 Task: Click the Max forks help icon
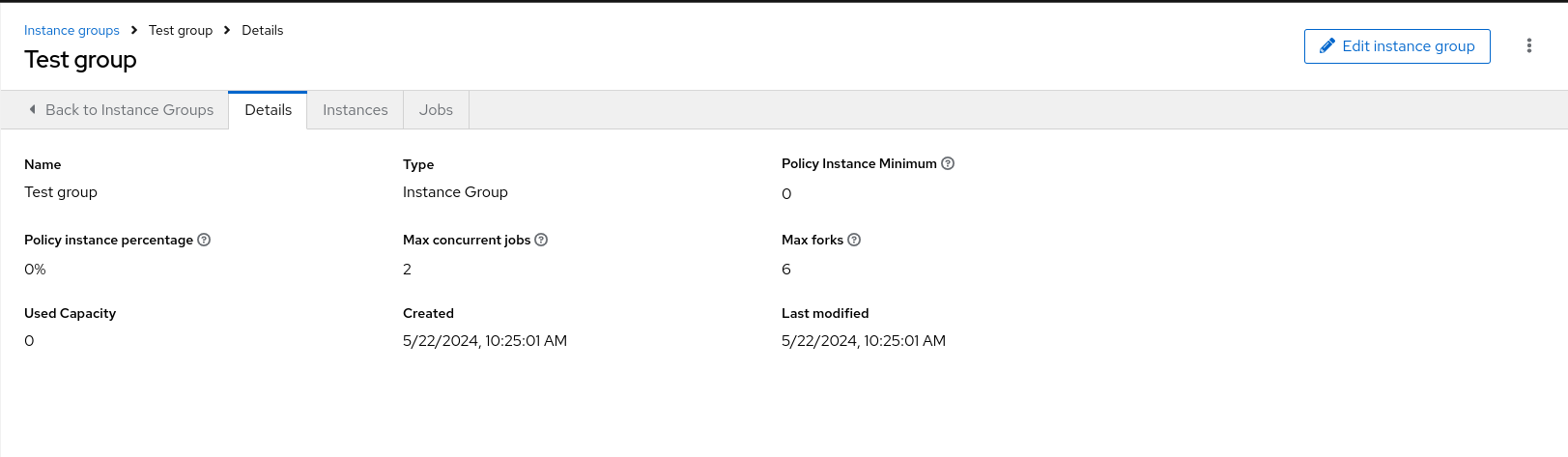[x=854, y=240]
